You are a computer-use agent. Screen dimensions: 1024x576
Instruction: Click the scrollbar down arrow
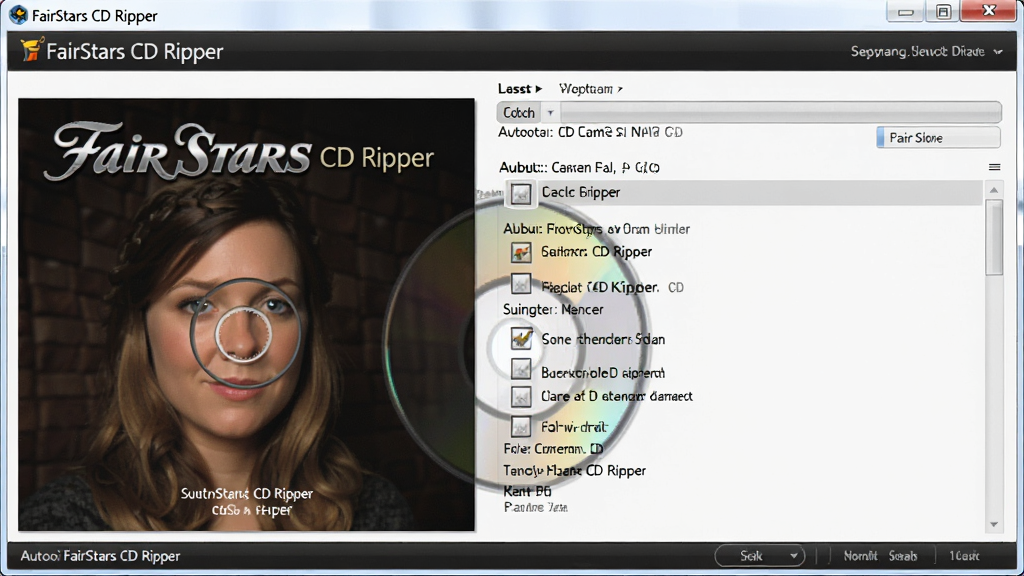(x=994, y=524)
